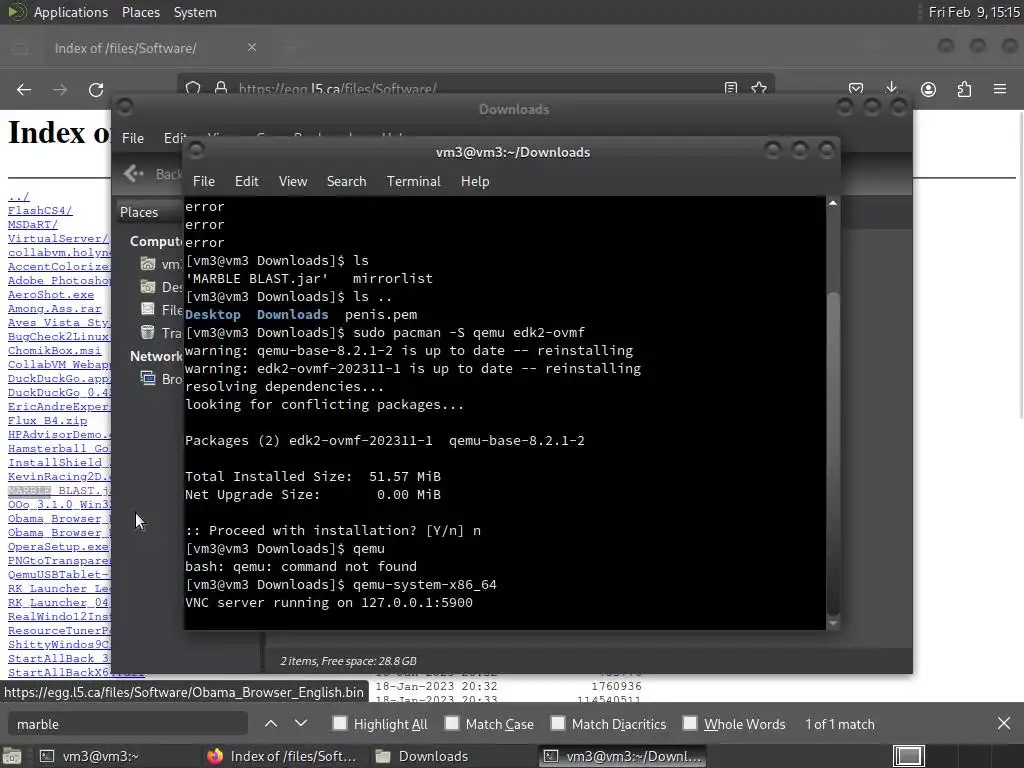Click the find bar input containing marble

tap(128, 724)
